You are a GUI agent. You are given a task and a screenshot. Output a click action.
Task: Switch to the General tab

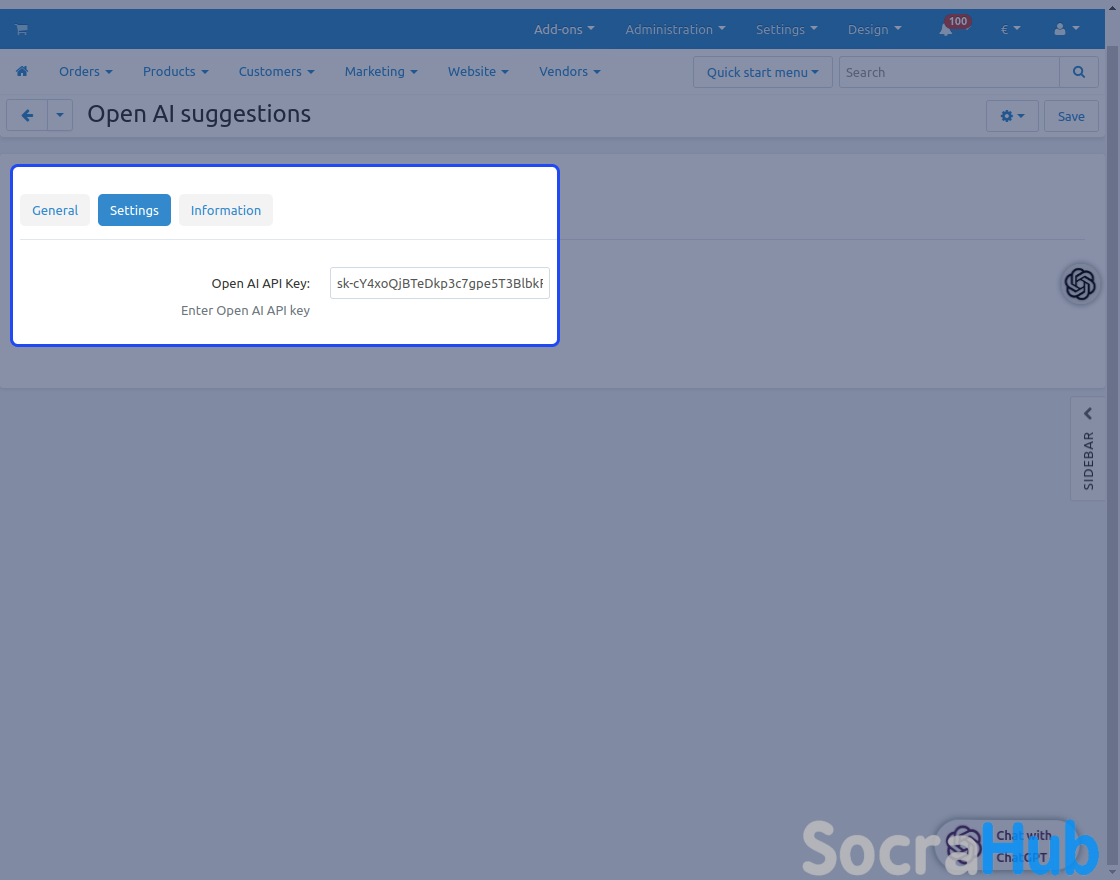55,210
